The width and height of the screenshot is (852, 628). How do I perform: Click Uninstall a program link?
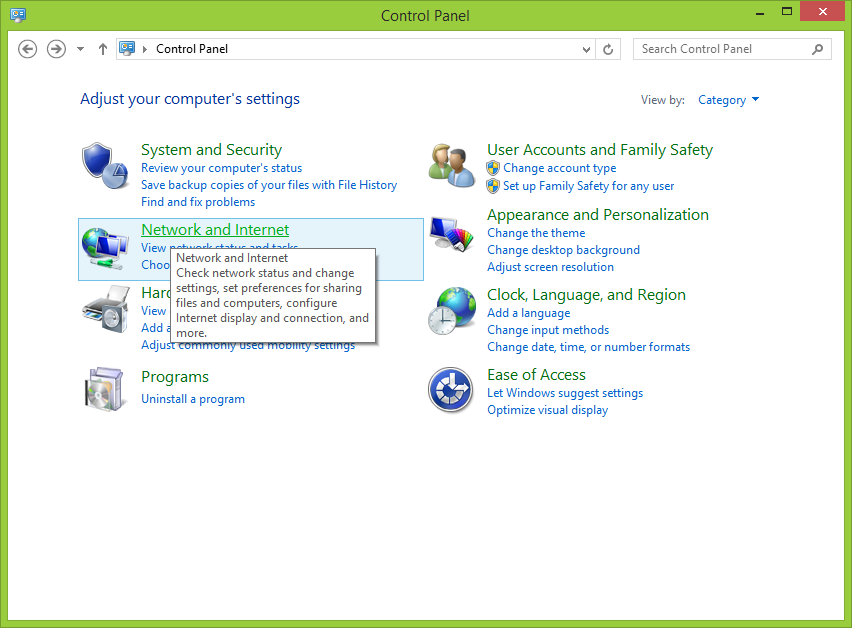(193, 399)
